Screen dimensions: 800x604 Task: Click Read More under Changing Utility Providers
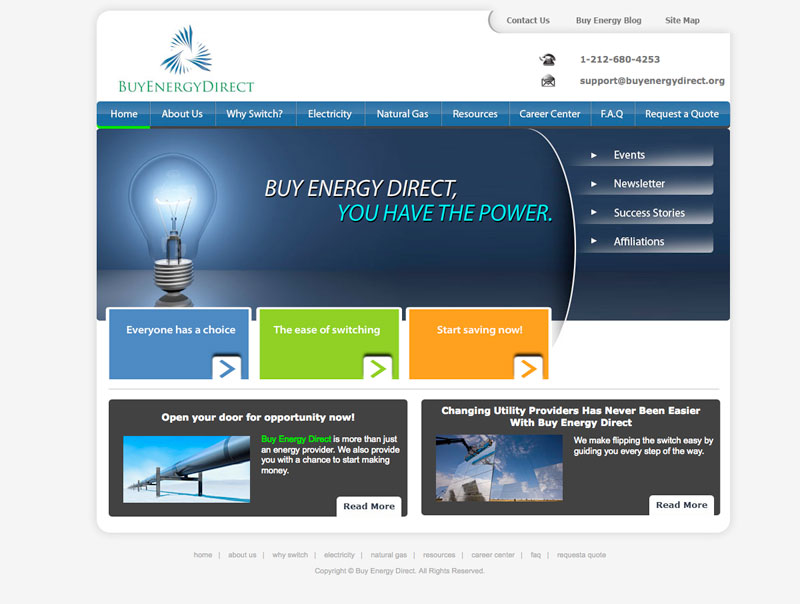682,505
